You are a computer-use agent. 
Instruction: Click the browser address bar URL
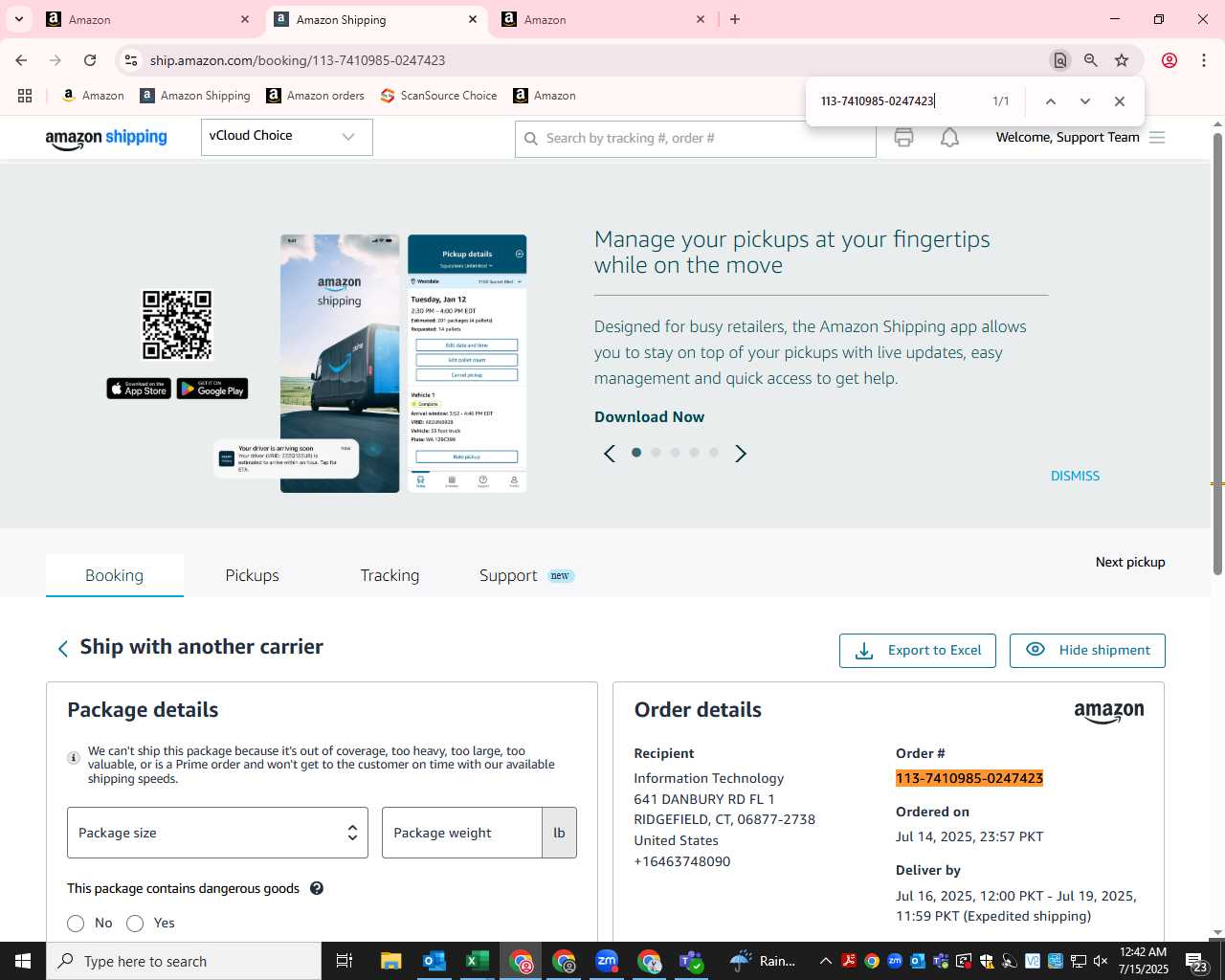298,60
